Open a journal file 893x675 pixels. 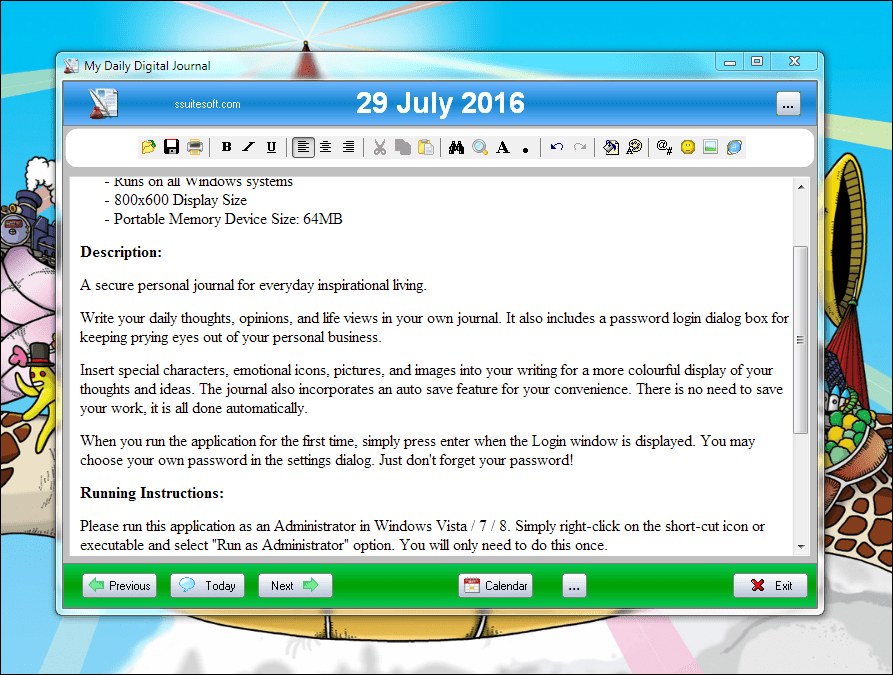tap(148, 147)
